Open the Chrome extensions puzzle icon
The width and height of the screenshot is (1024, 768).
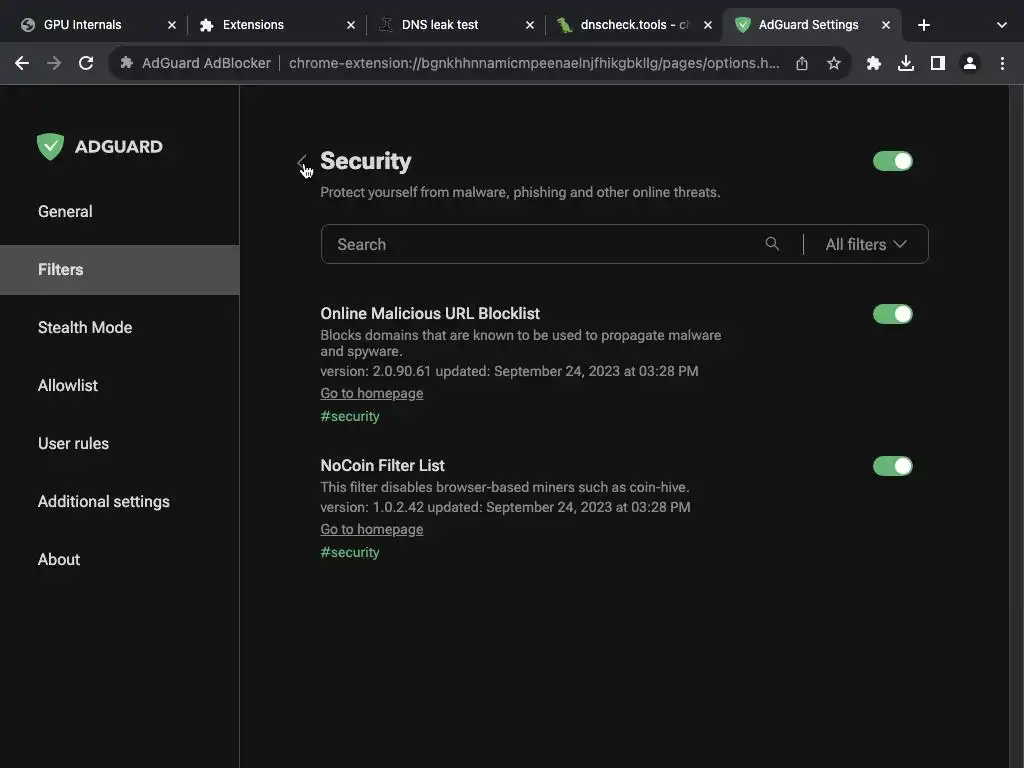point(874,63)
